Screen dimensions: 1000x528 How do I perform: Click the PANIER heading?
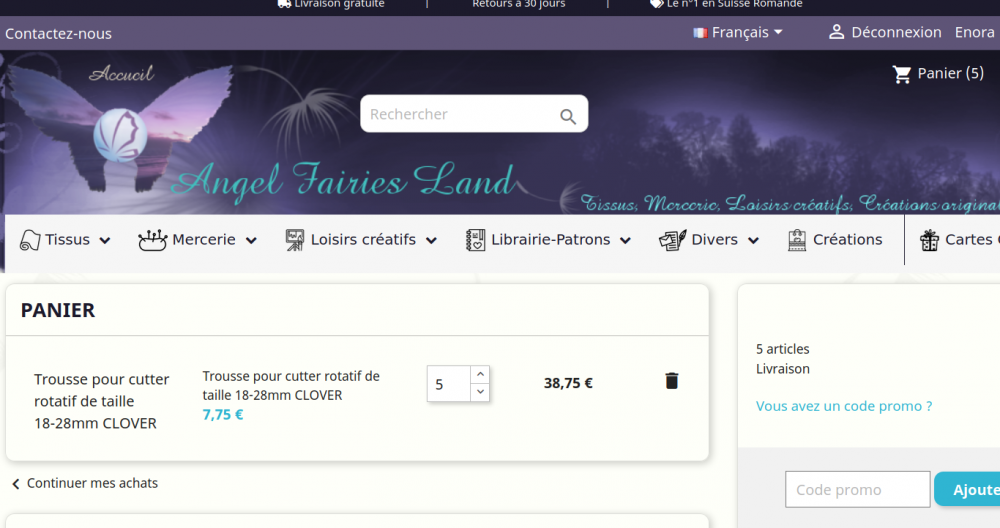click(x=58, y=310)
